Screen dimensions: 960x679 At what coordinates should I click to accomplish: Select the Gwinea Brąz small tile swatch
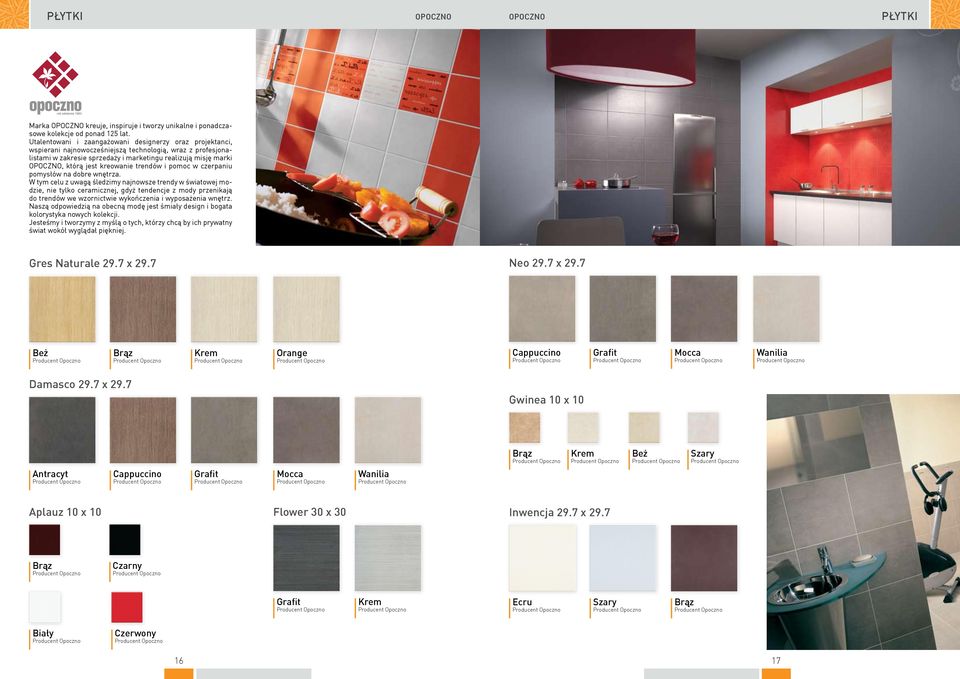coord(525,427)
